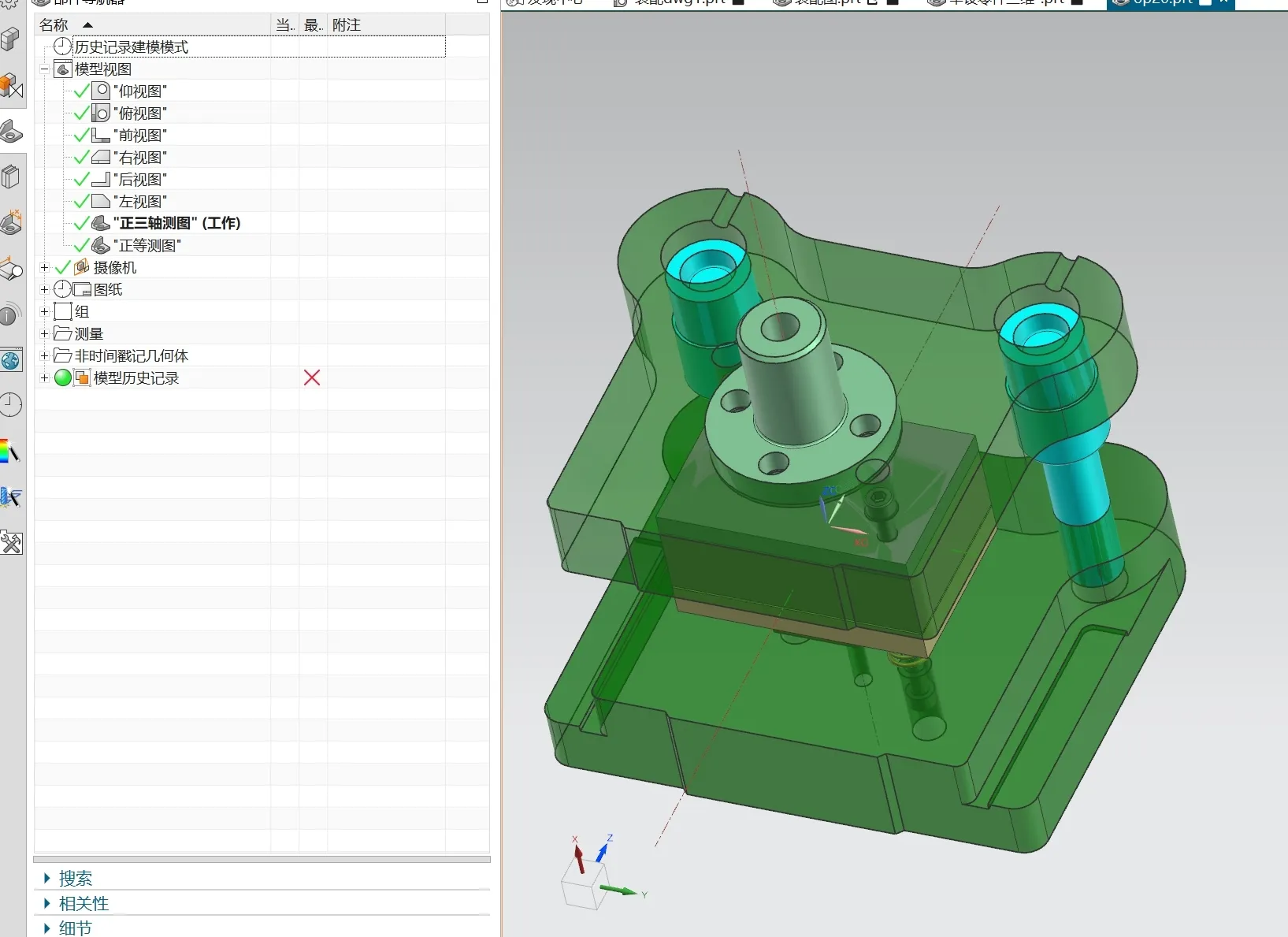Screen dimensions: 1288x937
Task: Click the navigator horizontal scrollbar
Action: tap(262, 859)
